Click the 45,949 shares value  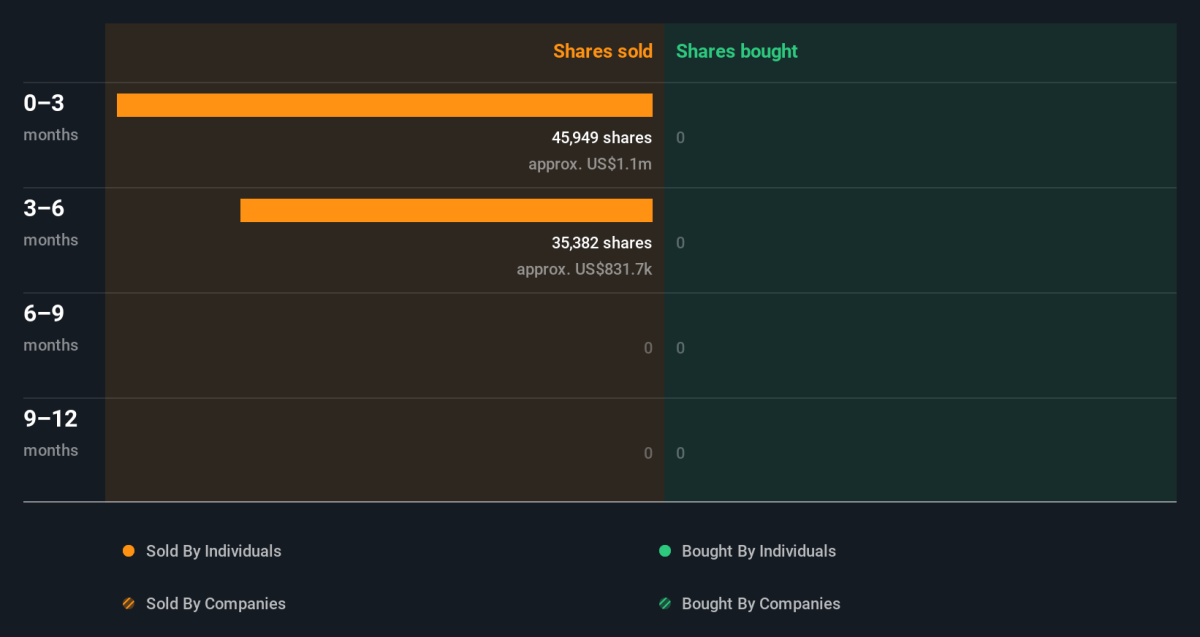pos(602,138)
